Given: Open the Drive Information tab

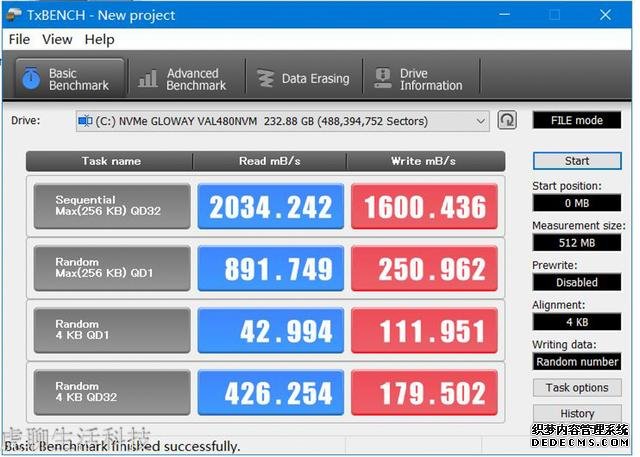Looking at the screenshot, I should click(420, 78).
